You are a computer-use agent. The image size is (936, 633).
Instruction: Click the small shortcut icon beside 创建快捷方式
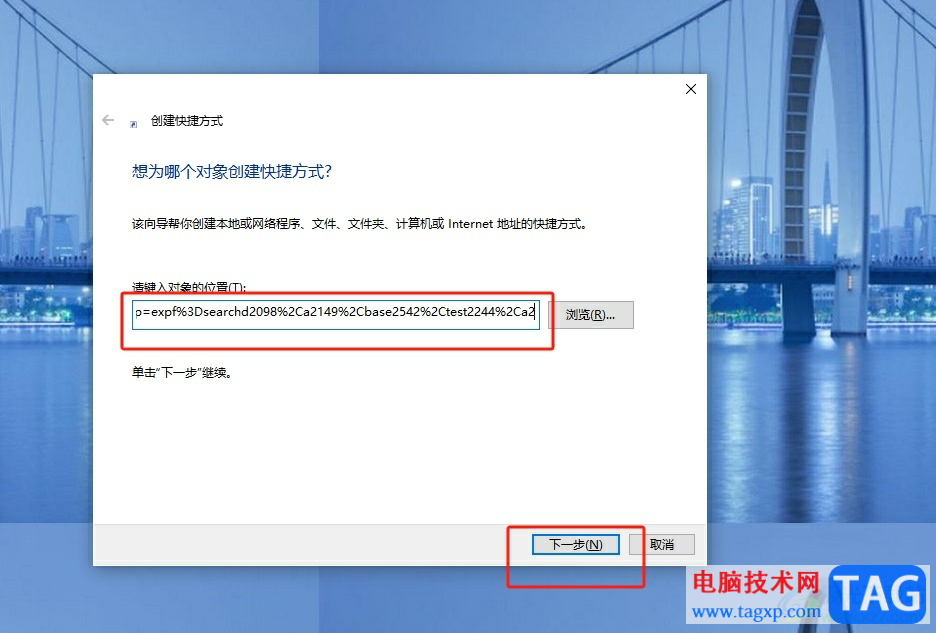click(133, 124)
